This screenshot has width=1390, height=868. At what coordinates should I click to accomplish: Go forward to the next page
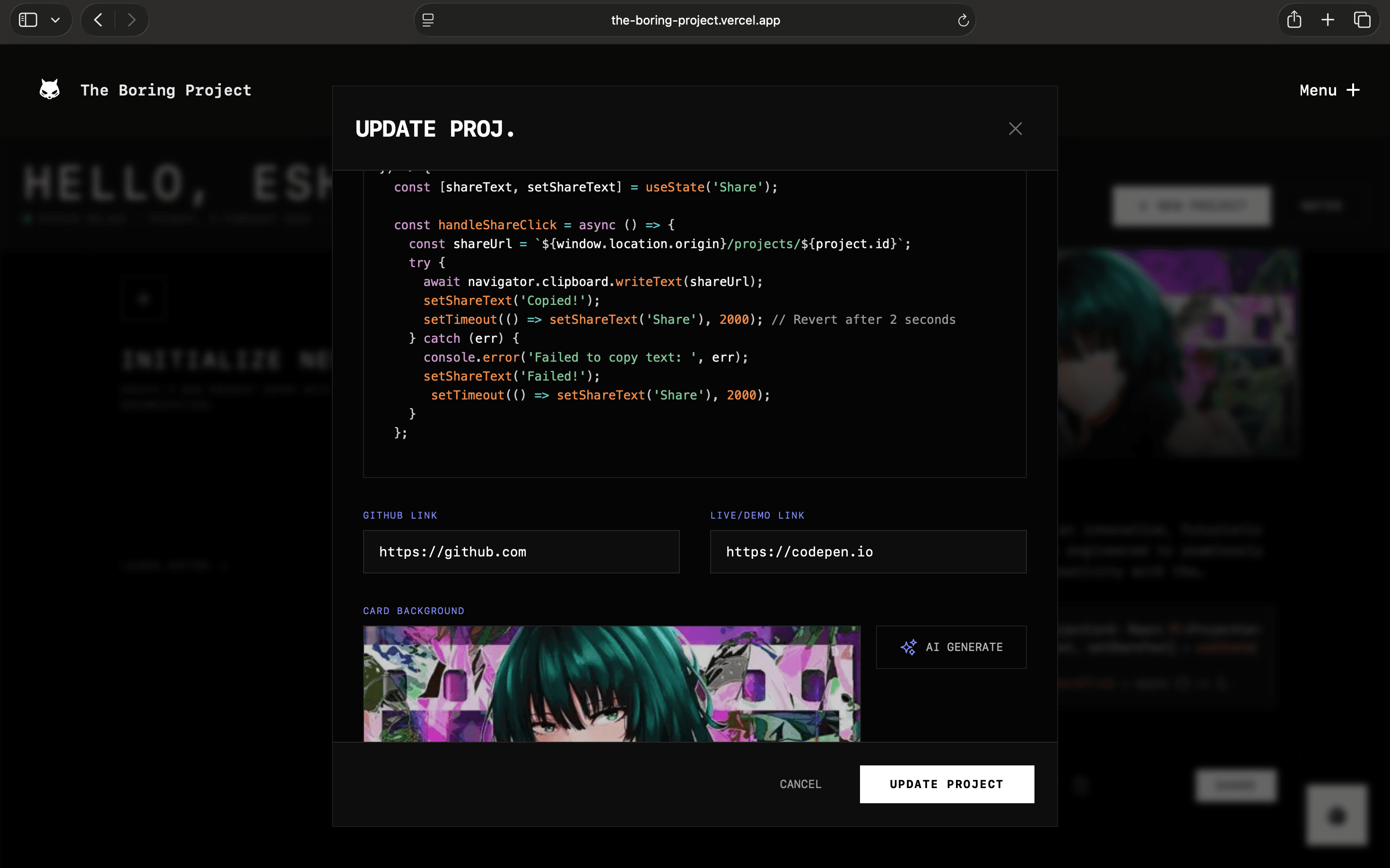[131, 20]
